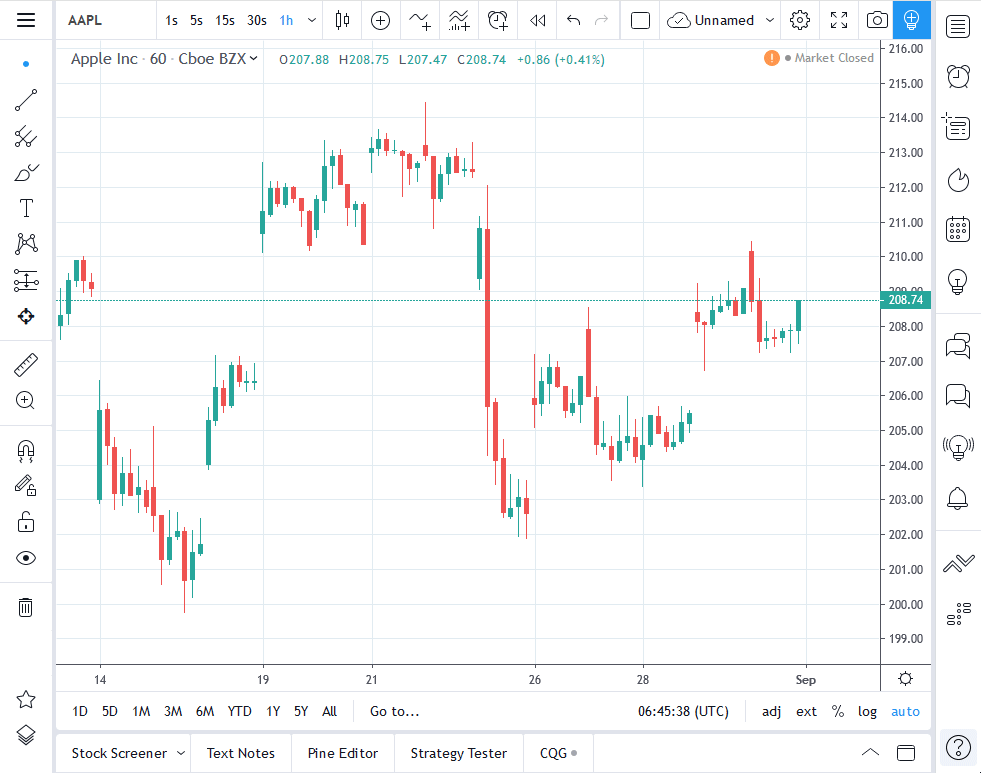Image resolution: width=981 pixels, height=773 pixels.
Task: Remove all drawings with trash icon
Action: pyautogui.click(x=25, y=607)
